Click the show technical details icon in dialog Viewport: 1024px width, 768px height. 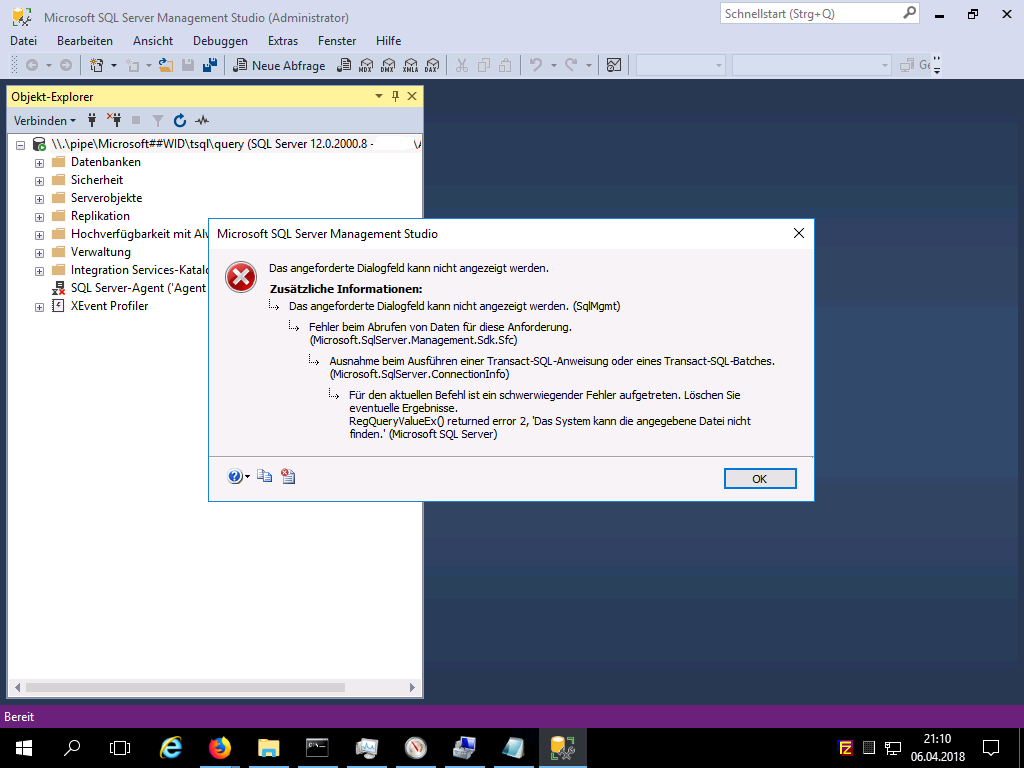288,477
